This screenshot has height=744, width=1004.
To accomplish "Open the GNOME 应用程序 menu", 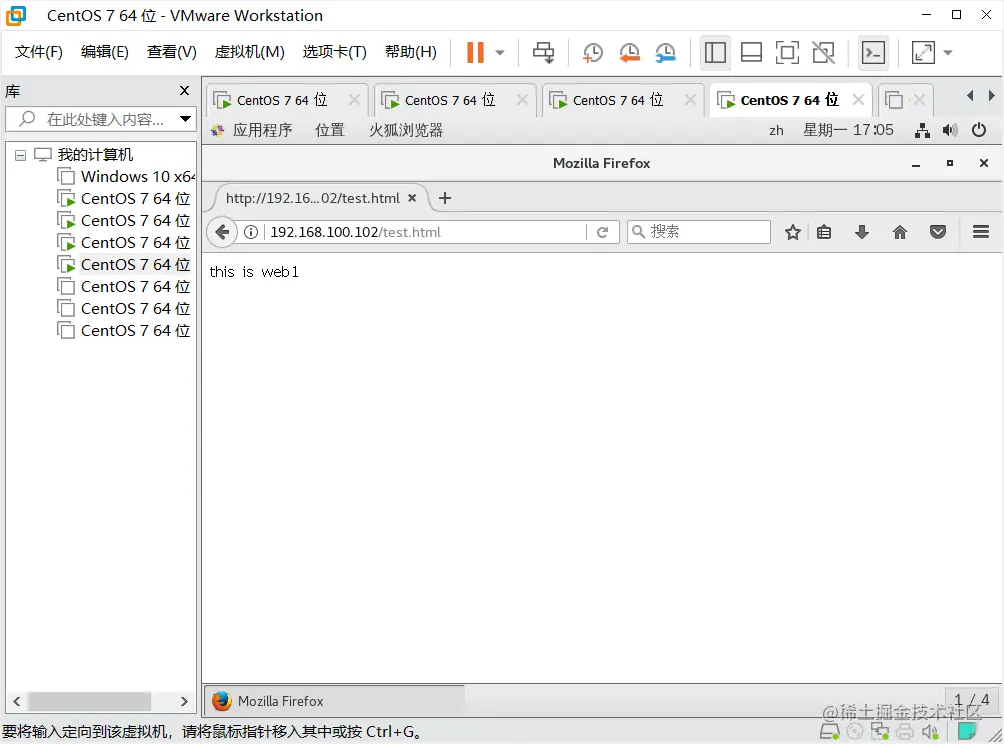I will point(262,131).
